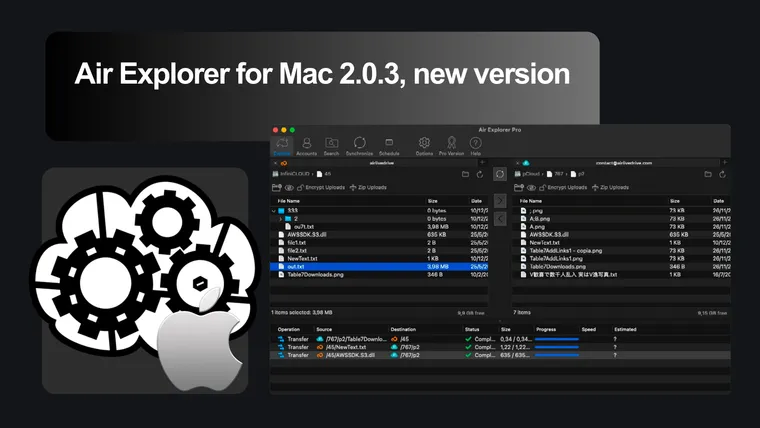Refresh the left InfiniCLOUD pane
The width and height of the screenshot is (760, 428).
point(480,174)
